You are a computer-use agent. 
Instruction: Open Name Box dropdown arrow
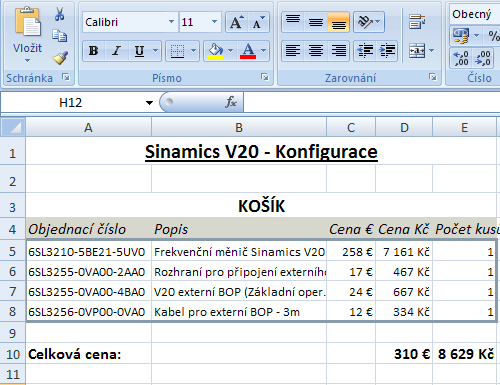149,103
